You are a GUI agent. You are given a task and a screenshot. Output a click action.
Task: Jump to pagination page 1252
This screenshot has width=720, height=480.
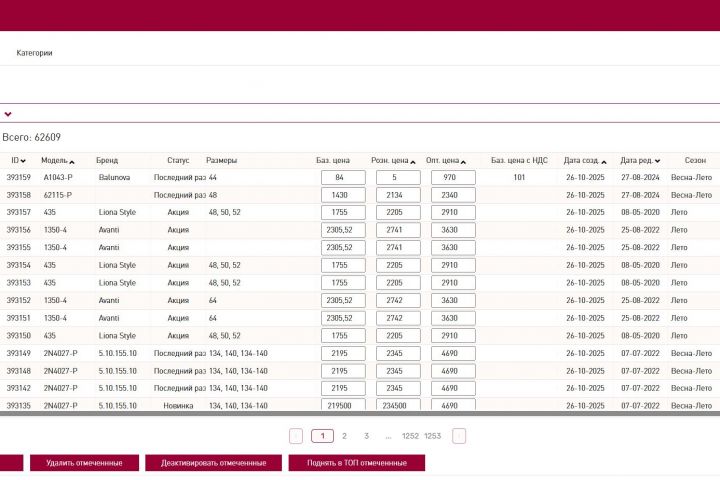click(x=410, y=436)
